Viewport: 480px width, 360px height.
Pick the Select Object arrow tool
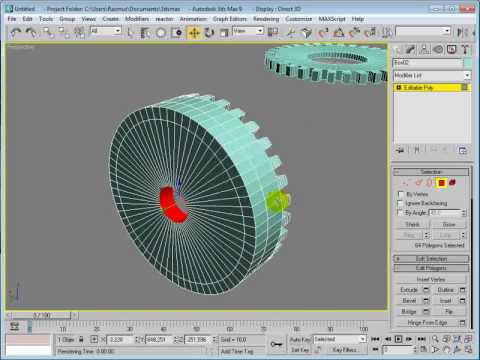coord(130,32)
